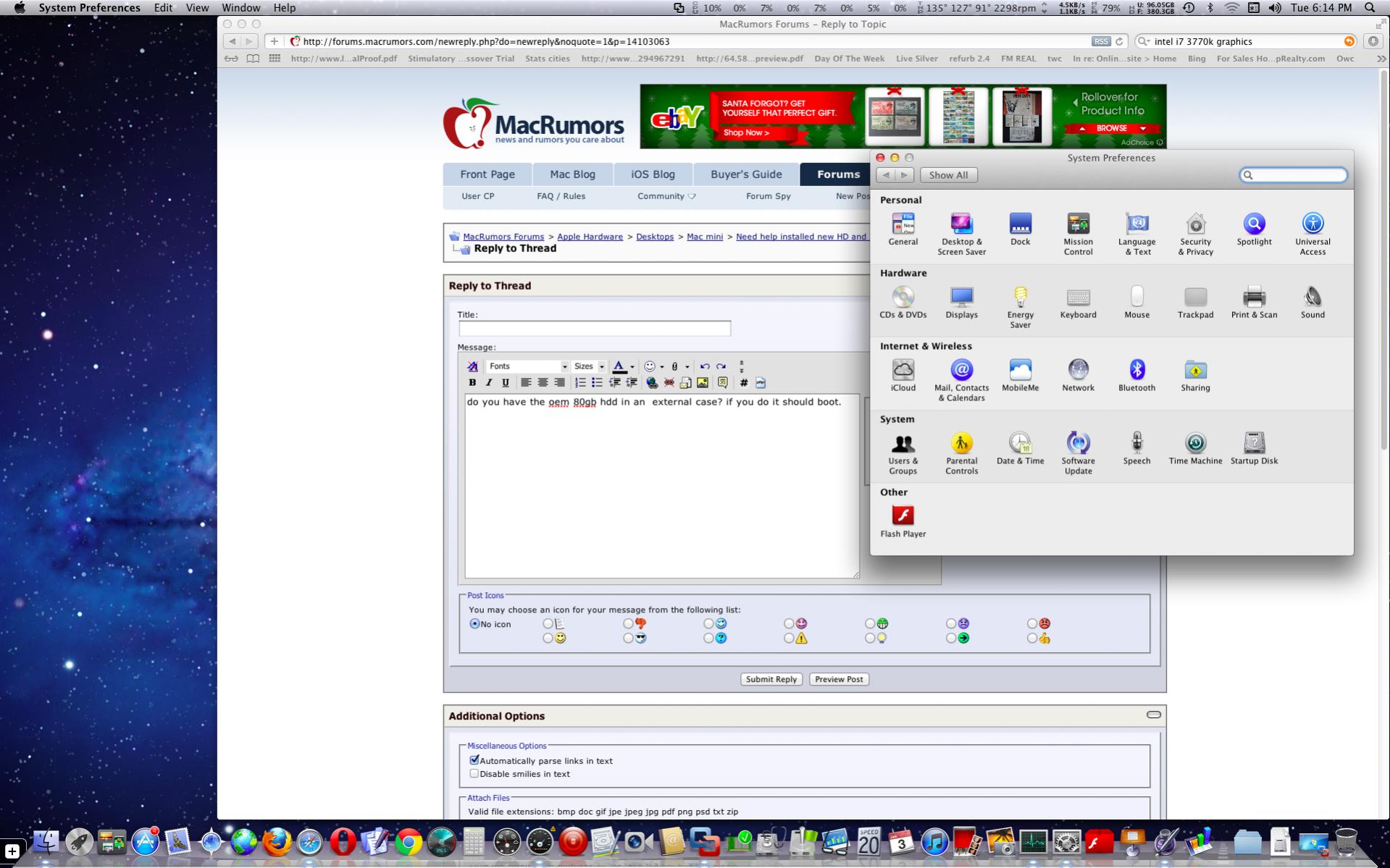Open Software Update preferences
This screenshot has height=868, width=1390.
[x=1078, y=454]
